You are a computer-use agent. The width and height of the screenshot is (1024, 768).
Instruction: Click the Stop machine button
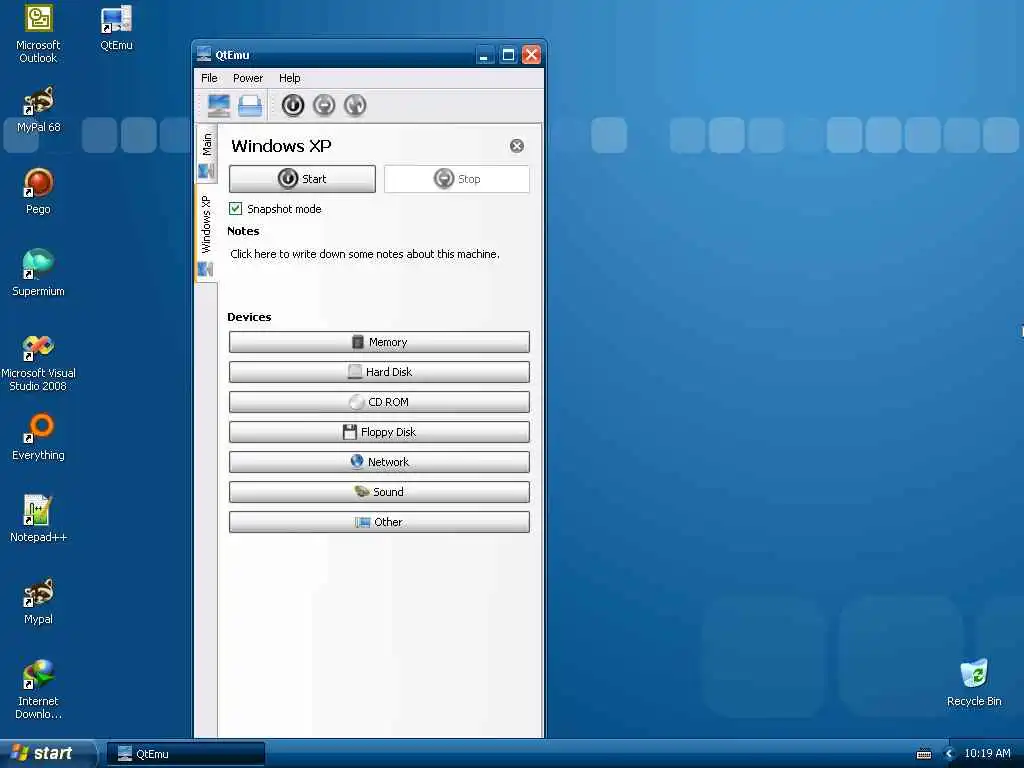pos(456,179)
